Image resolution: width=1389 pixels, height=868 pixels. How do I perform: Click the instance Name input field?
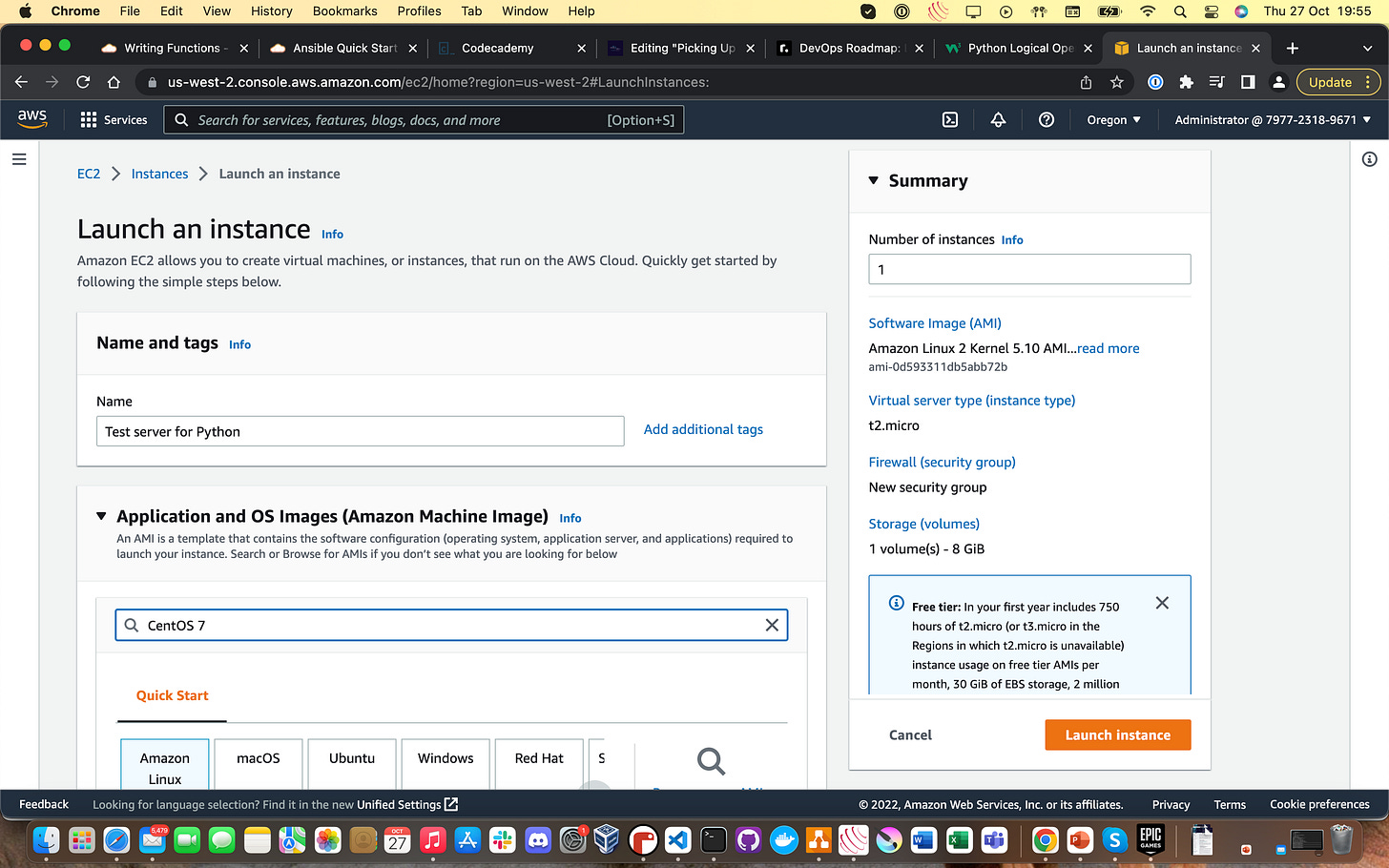coord(360,431)
